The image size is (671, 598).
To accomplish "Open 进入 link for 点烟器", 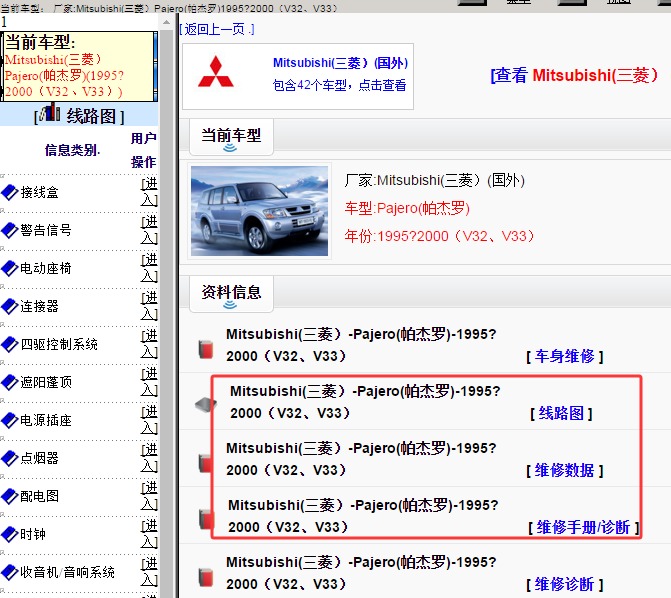I will click(149, 458).
